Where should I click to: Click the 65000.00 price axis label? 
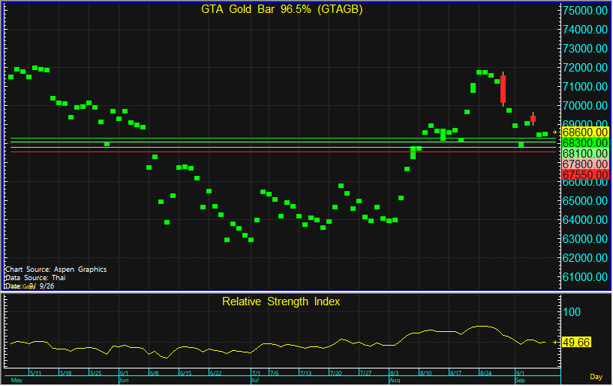585,201
